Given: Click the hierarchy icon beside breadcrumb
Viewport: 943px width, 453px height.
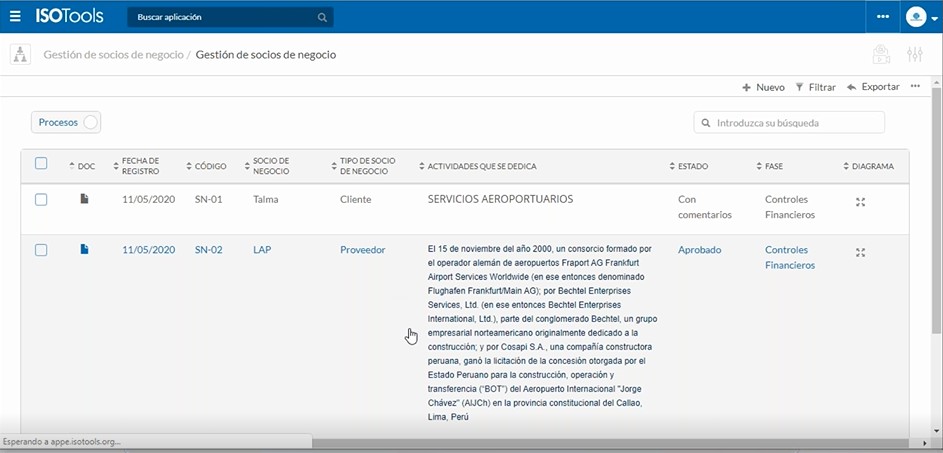Looking at the screenshot, I should (x=19, y=55).
